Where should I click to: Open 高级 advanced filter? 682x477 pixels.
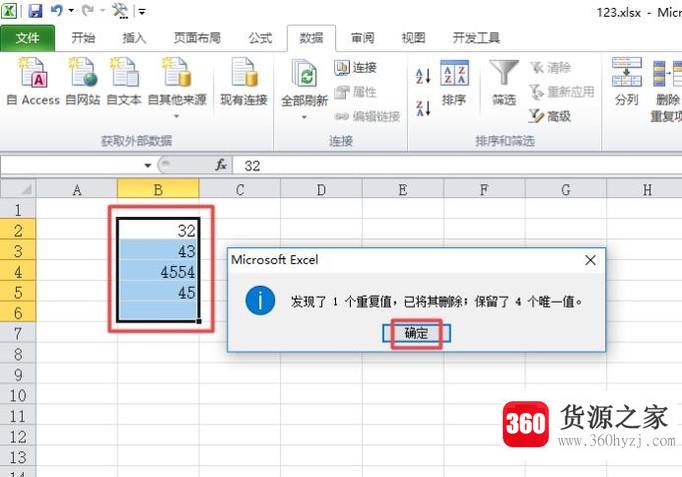(x=550, y=116)
